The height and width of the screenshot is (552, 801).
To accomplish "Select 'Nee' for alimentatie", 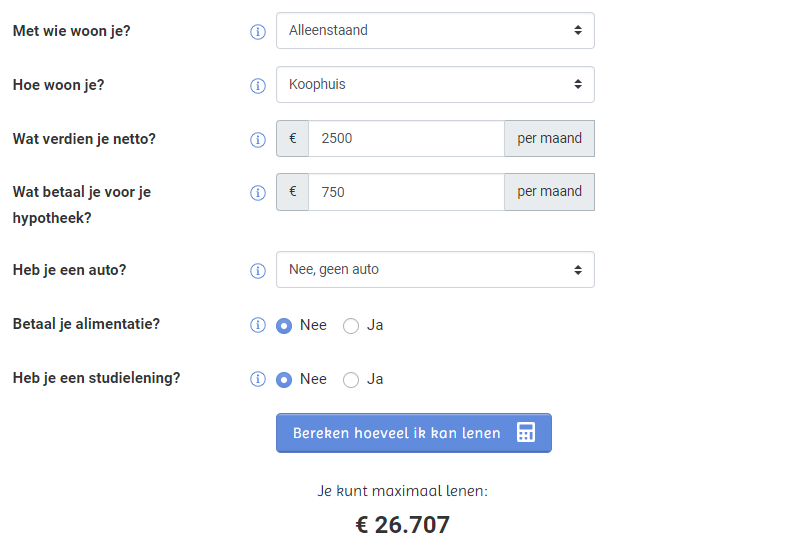I will coord(284,326).
